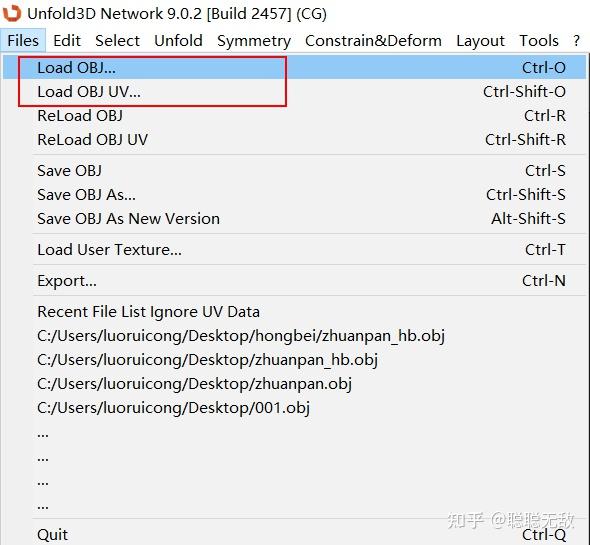
Task: Click the Unfold3D app logo icon
Action: click(x=11, y=13)
